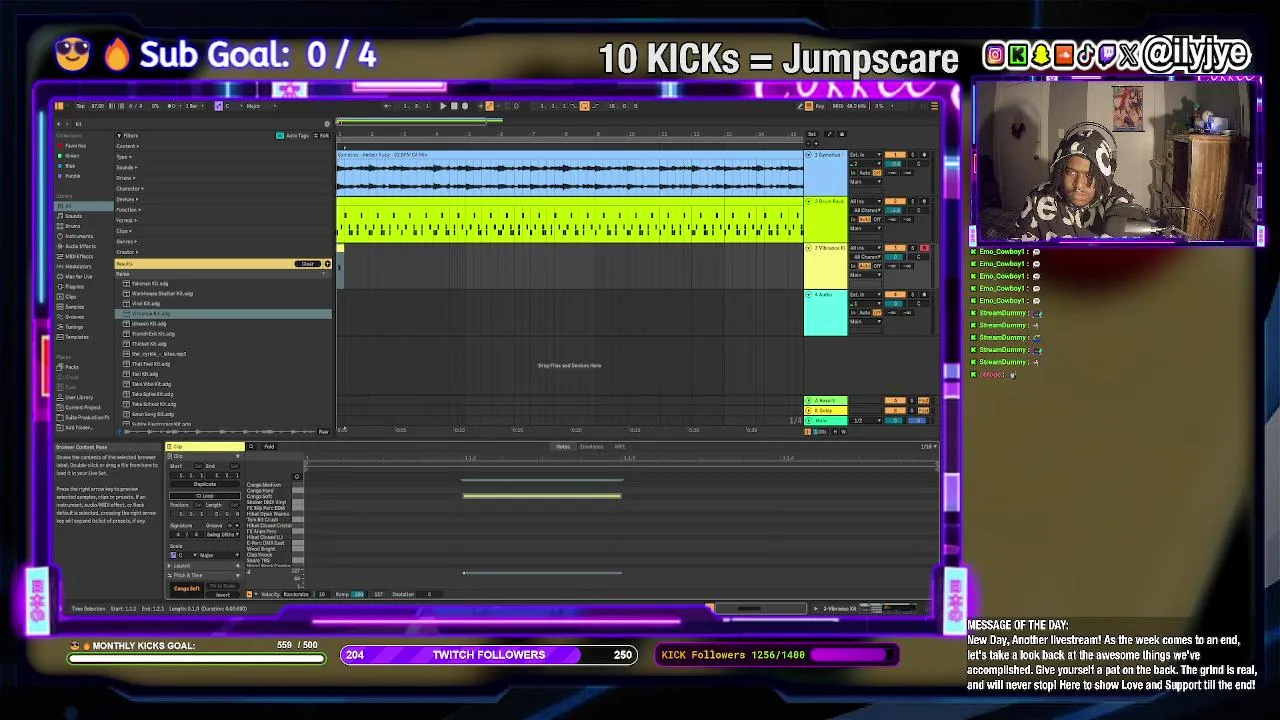
Task: Select the Favorites collection
Action: point(74,146)
